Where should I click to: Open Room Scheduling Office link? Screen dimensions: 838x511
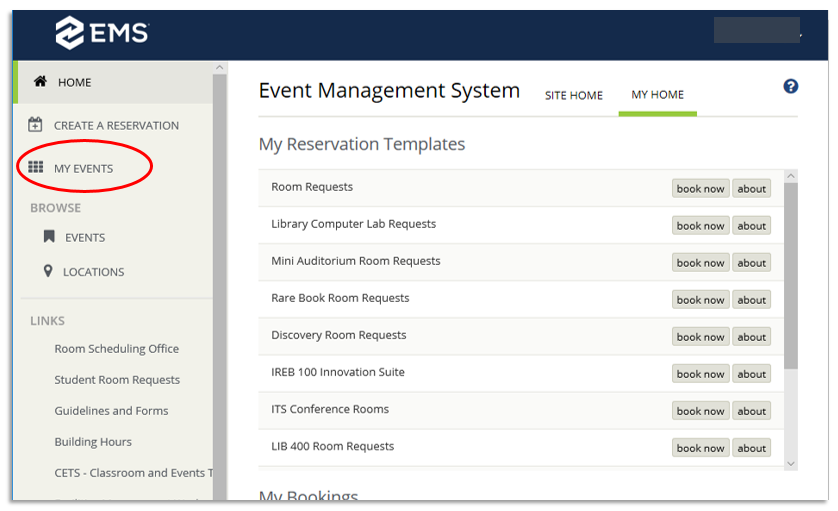pyautogui.click(x=116, y=349)
